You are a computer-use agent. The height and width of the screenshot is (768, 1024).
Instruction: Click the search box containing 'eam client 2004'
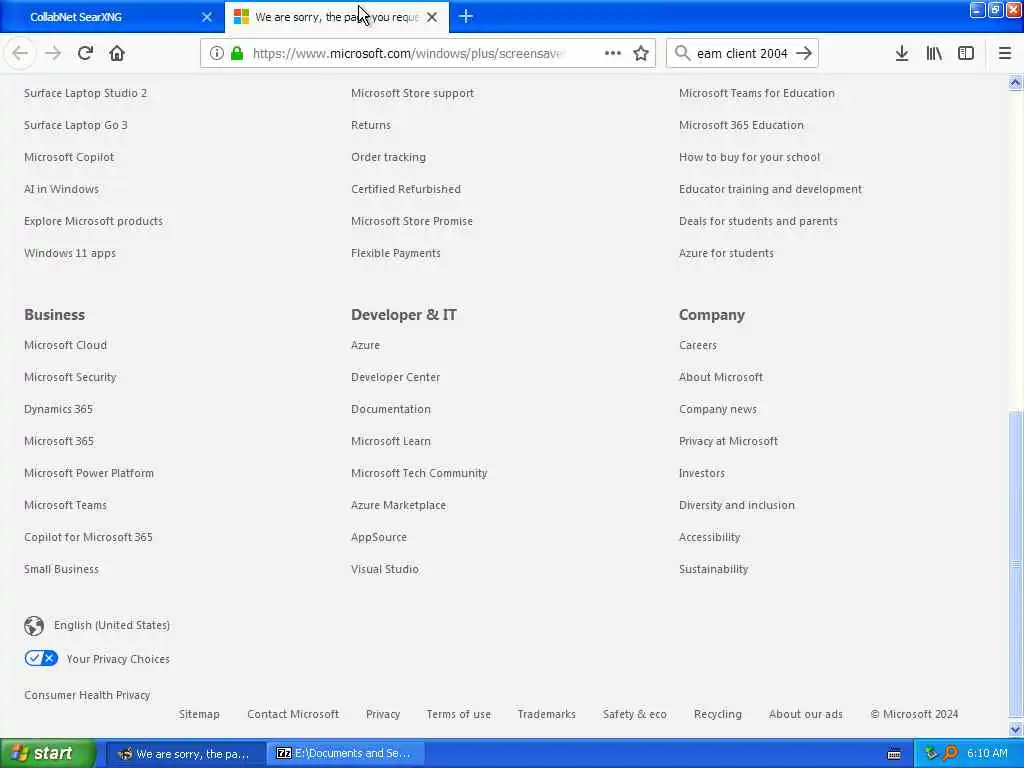coord(742,54)
